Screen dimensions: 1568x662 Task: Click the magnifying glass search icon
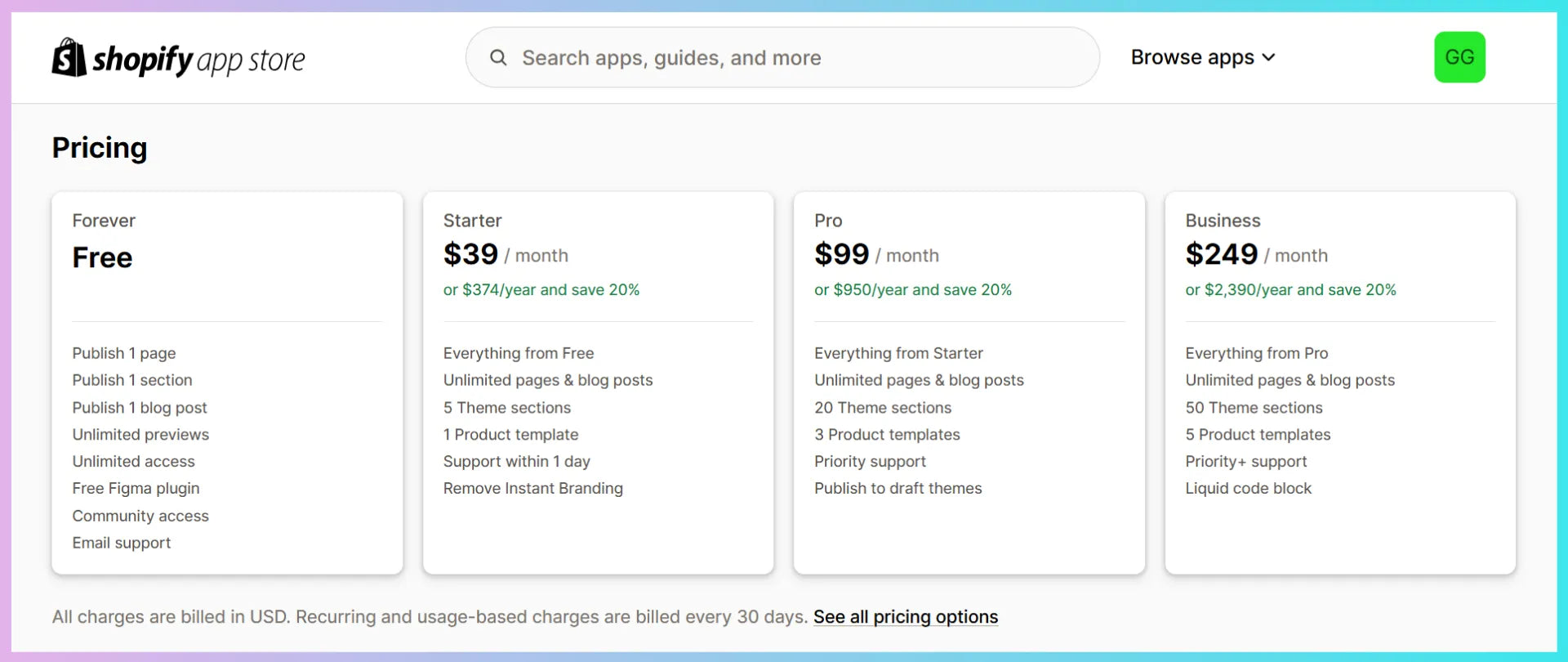coord(498,58)
